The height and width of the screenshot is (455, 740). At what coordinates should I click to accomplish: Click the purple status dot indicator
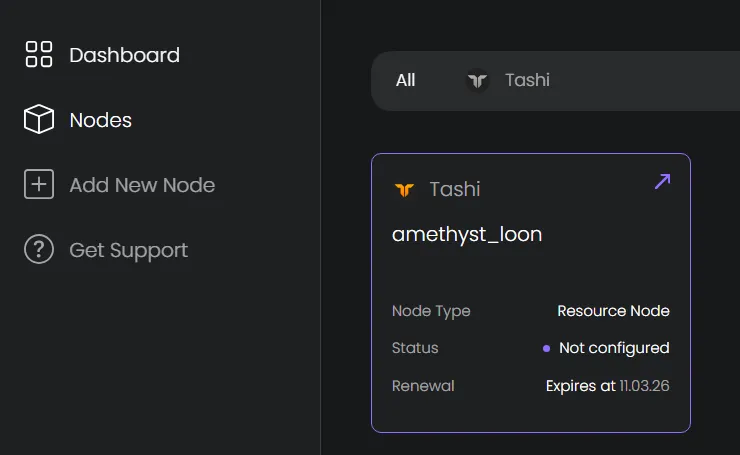click(x=546, y=349)
